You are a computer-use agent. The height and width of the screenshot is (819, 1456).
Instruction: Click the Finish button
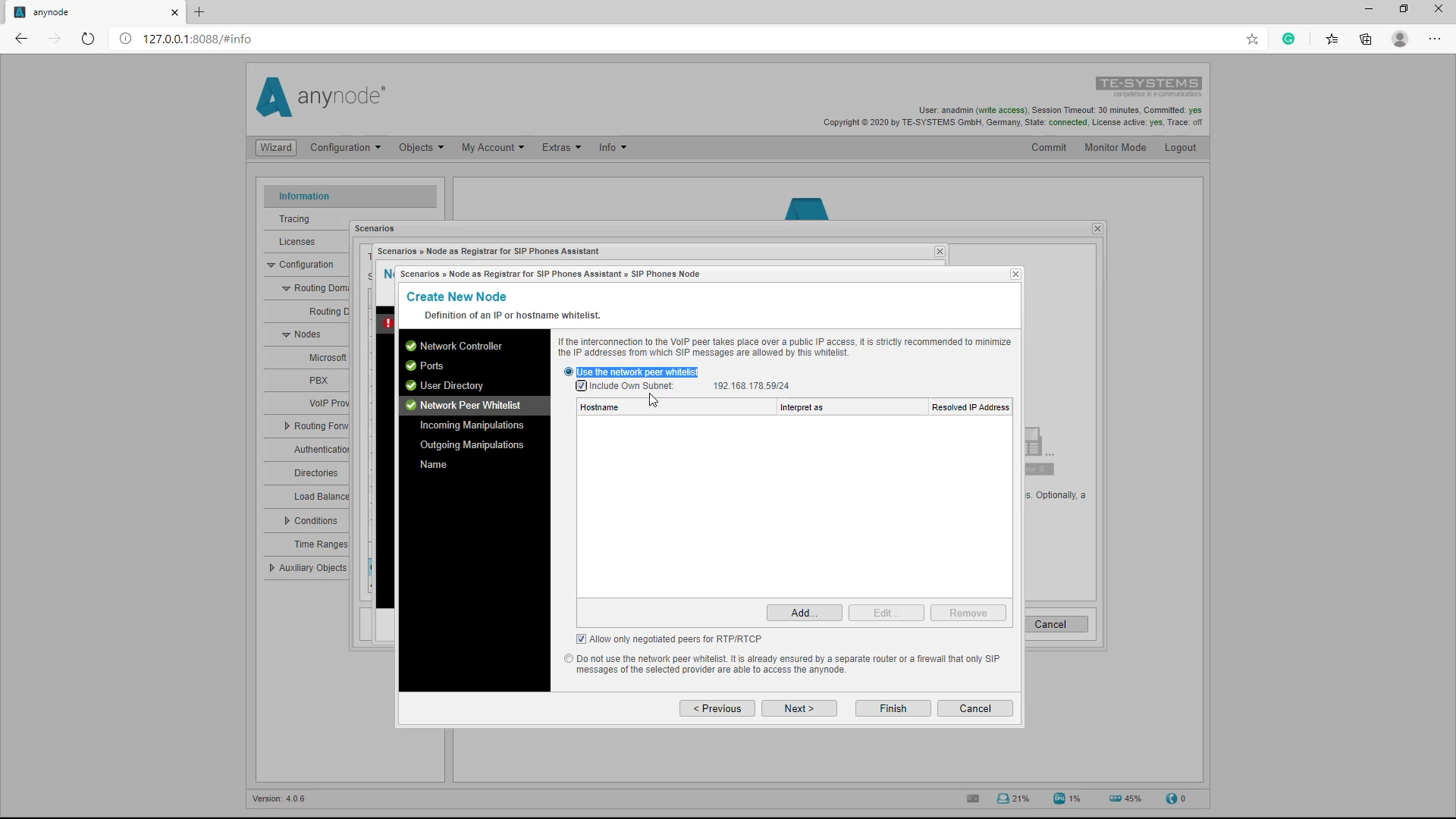click(893, 708)
